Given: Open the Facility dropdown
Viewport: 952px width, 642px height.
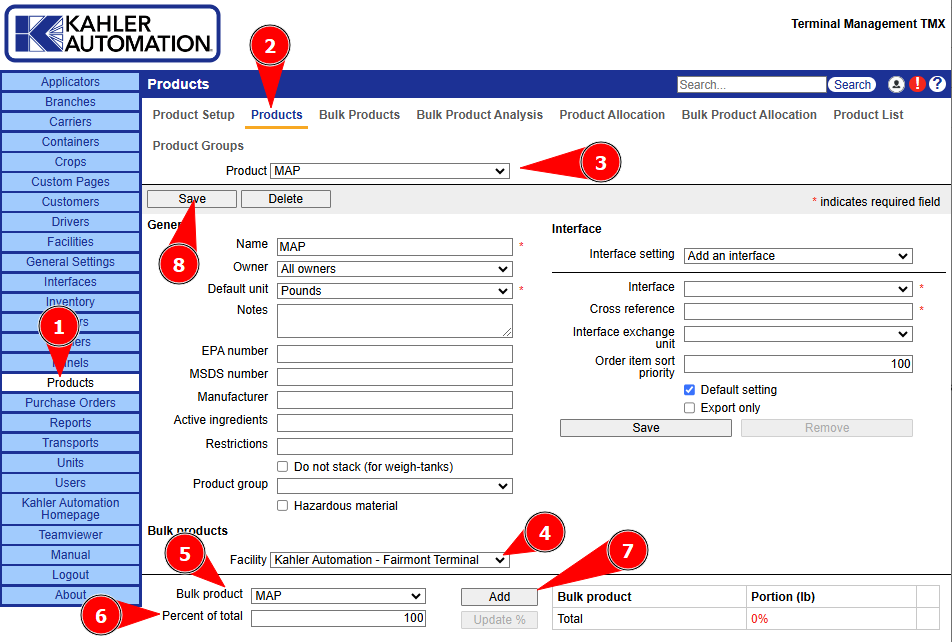Looking at the screenshot, I should 390,559.
